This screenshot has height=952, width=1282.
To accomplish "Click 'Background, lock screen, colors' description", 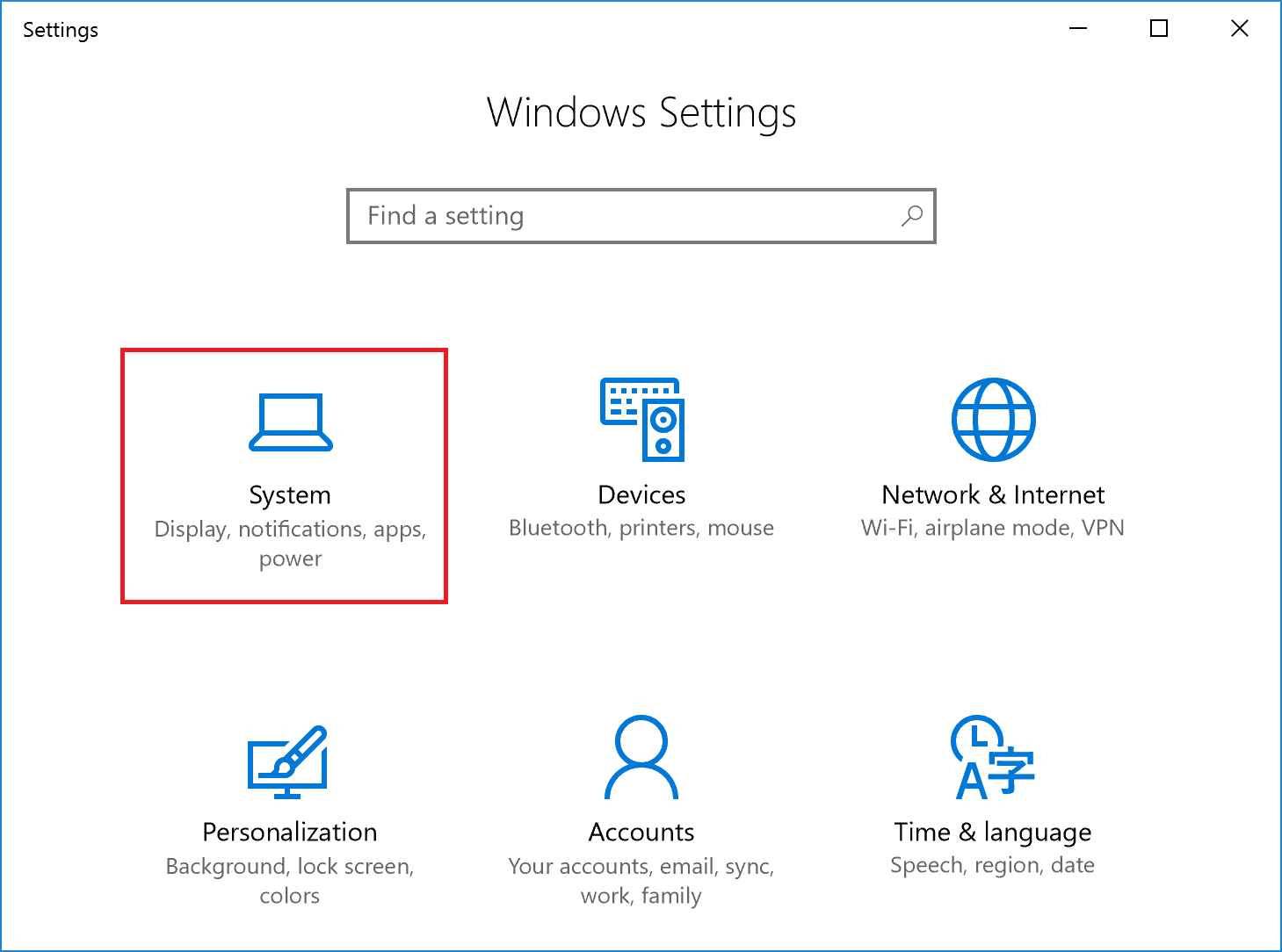I will click(x=290, y=881).
